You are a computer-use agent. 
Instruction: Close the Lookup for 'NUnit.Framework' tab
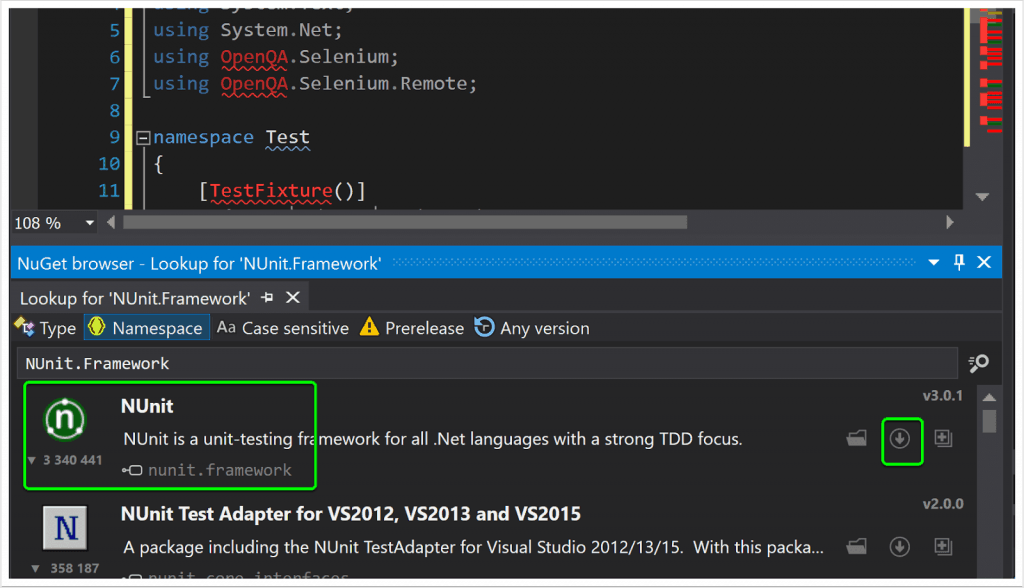(x=293, y=298)
